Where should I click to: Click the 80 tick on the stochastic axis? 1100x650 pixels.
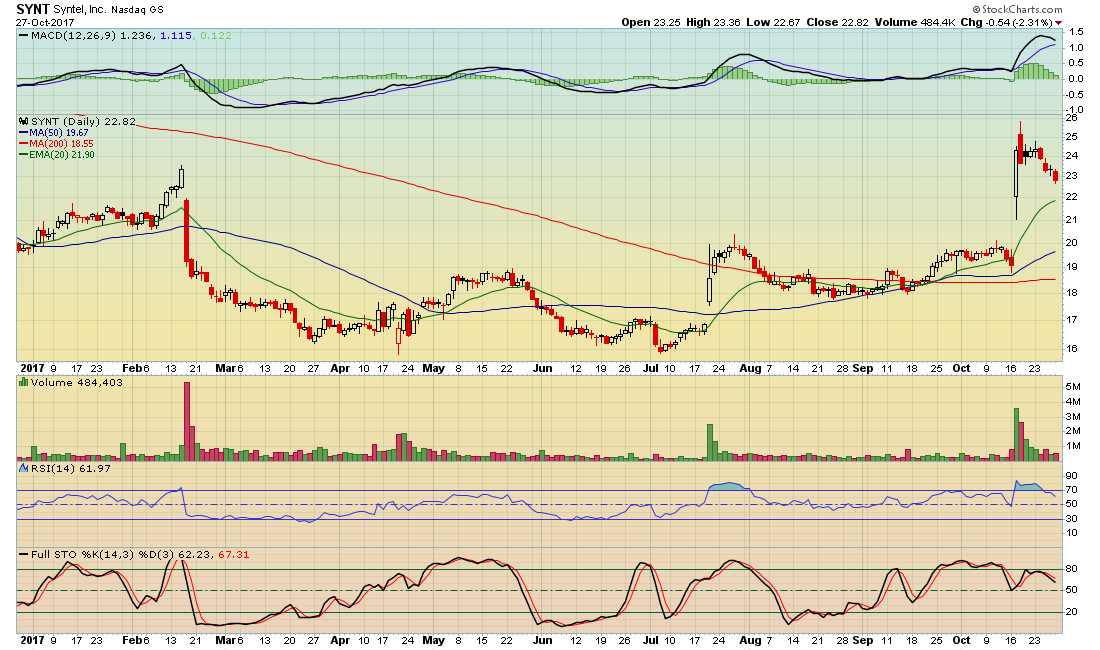click(1071, 569)
